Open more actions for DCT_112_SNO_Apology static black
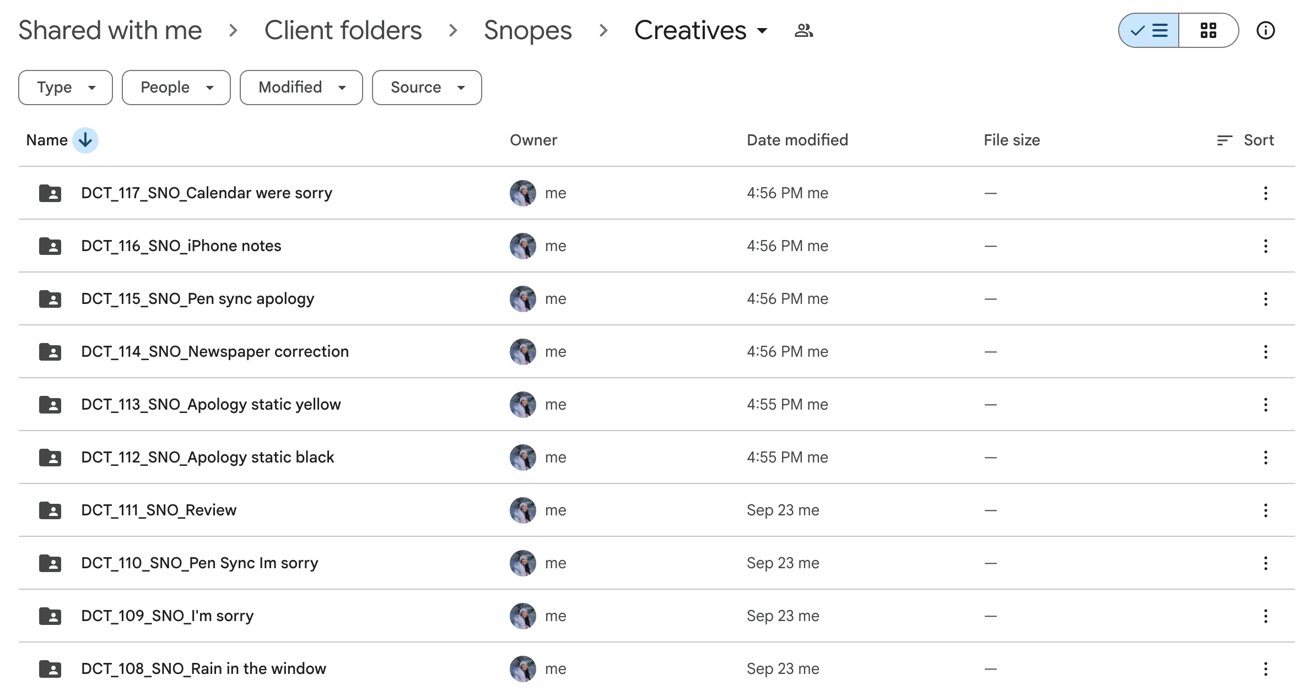This screenshot has width=1300, height=691. pyautogui.click(x=1265, y=457)
